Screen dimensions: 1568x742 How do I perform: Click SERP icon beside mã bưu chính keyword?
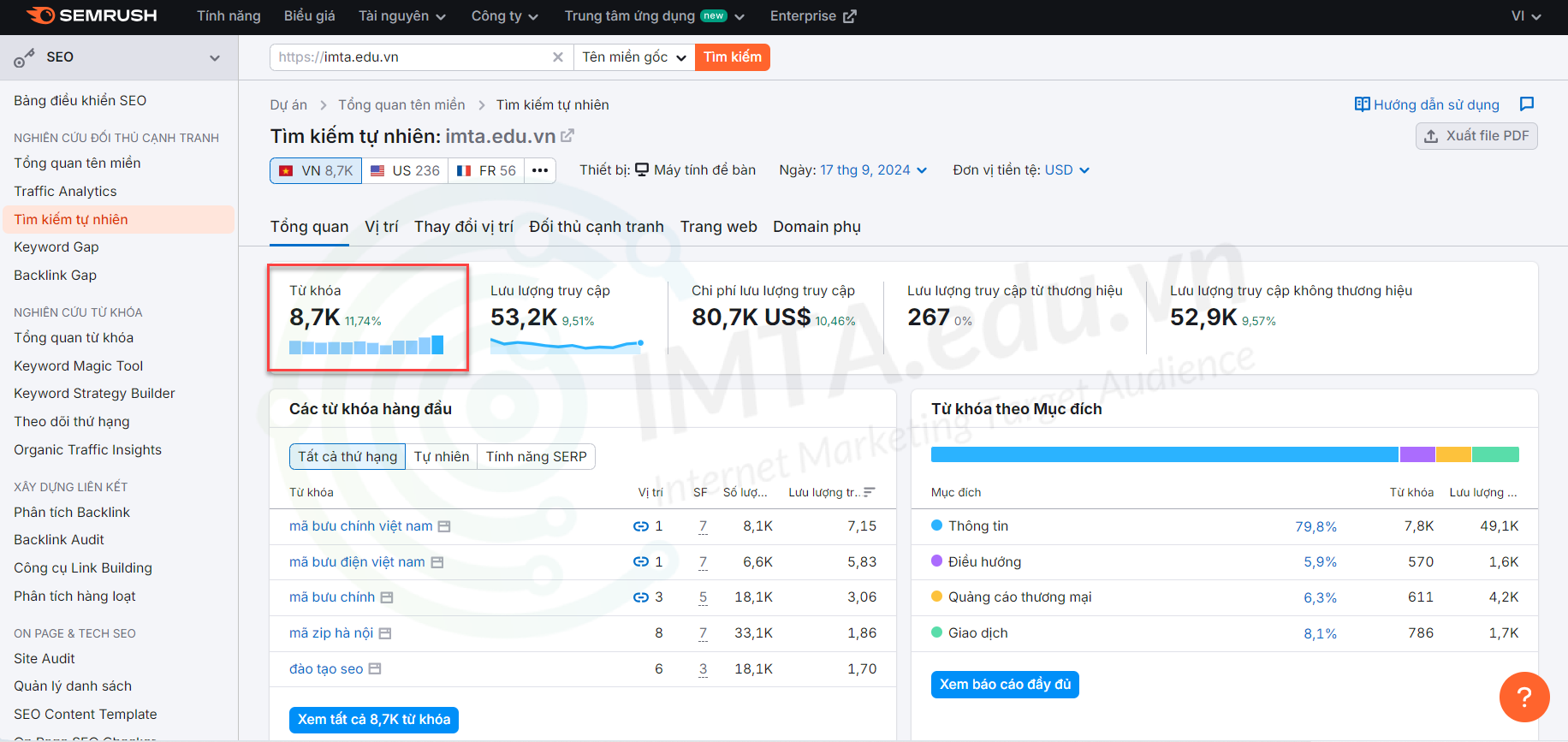click(387, 597)
